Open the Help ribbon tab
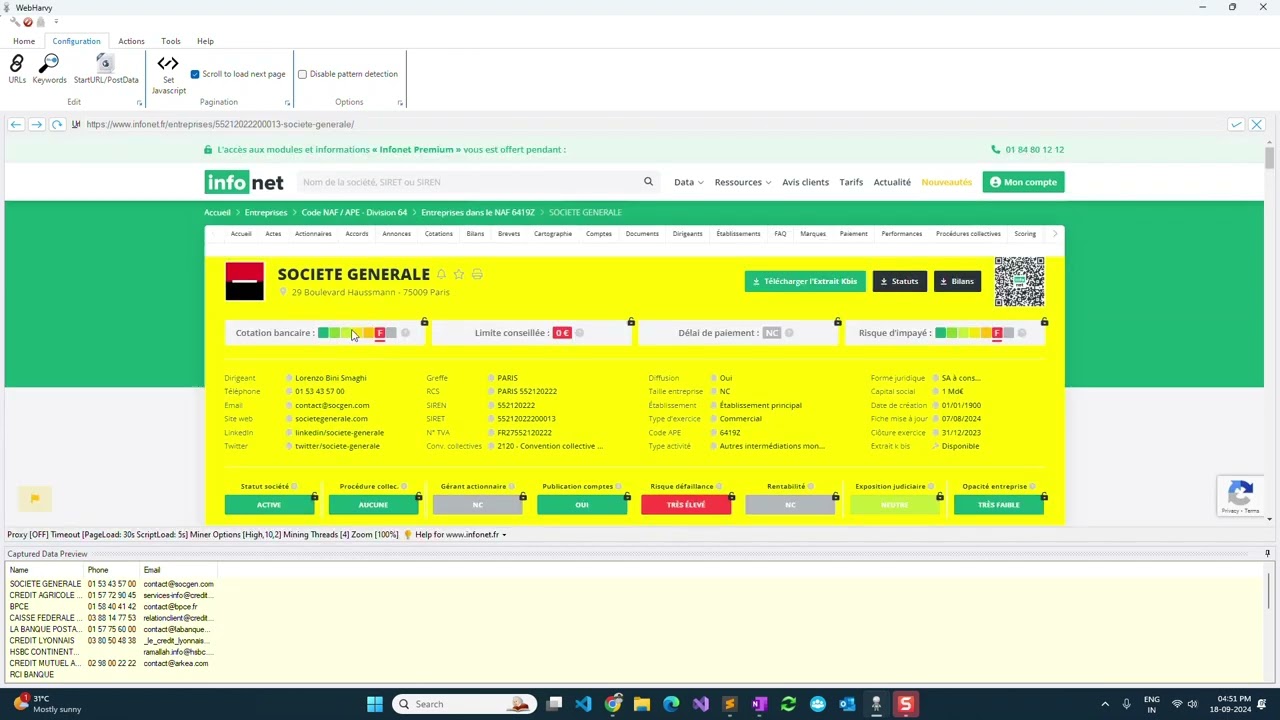Image resolution: width=1280 pixels, height=720 pixels. (205, 41)
